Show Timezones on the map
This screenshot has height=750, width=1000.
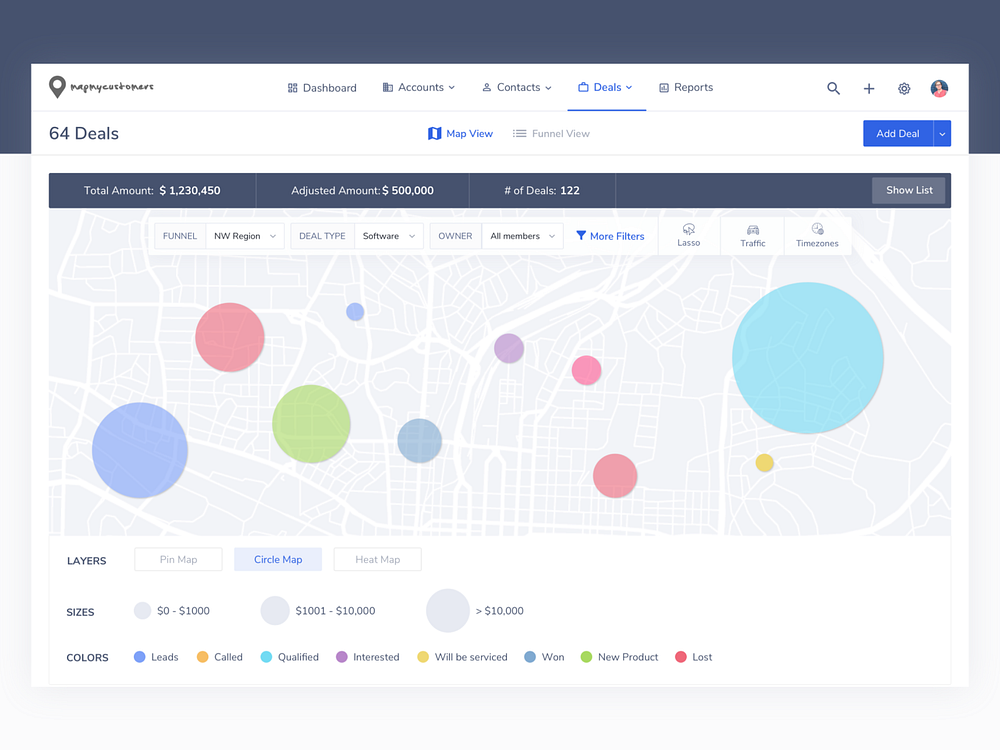click(x=816, y=235)
